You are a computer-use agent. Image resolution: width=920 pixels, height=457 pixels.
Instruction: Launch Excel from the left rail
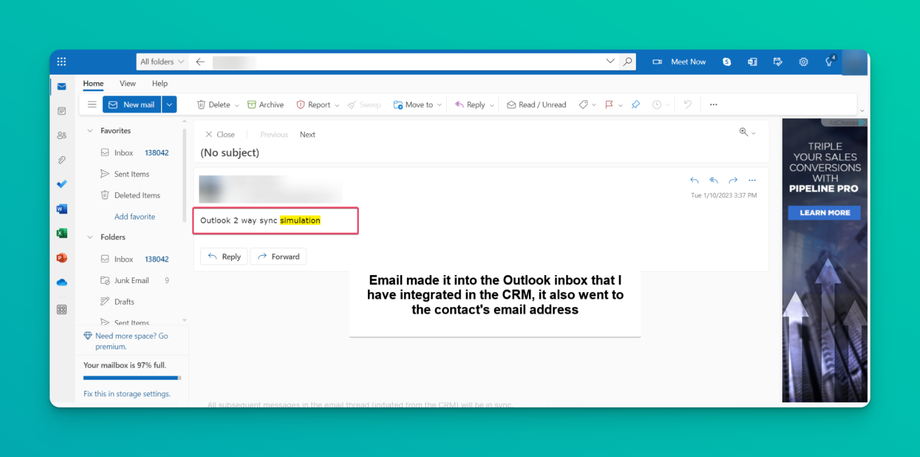(x=62, y=233)
